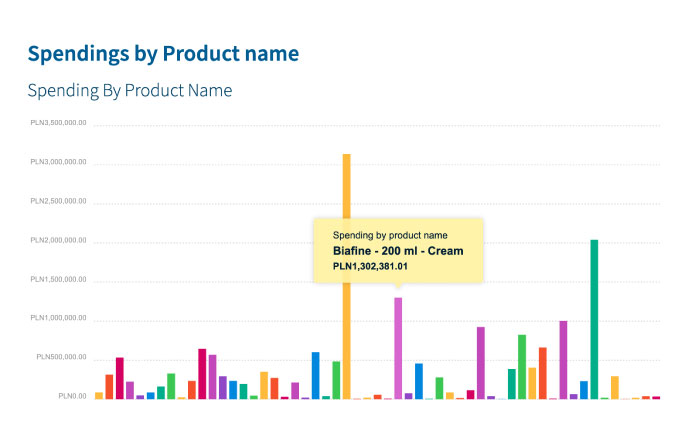This screenshot has width=690, height=440.
Task: Click the Spending By Product Name subtitle
Action: pos(130,91)
